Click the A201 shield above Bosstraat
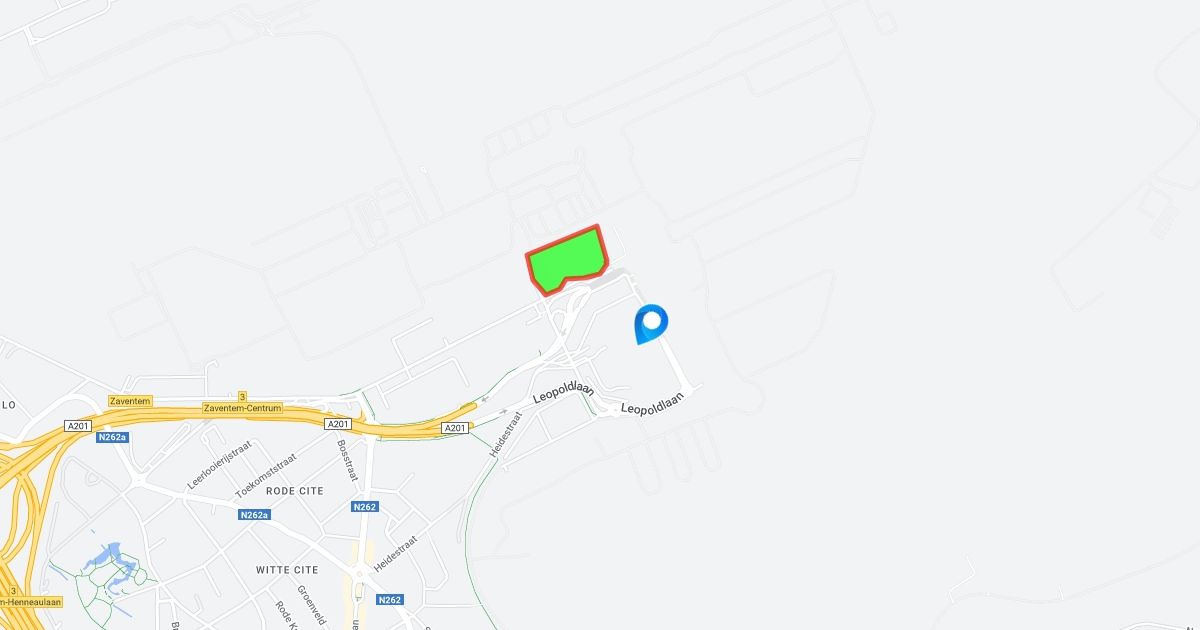 point(339,424)
